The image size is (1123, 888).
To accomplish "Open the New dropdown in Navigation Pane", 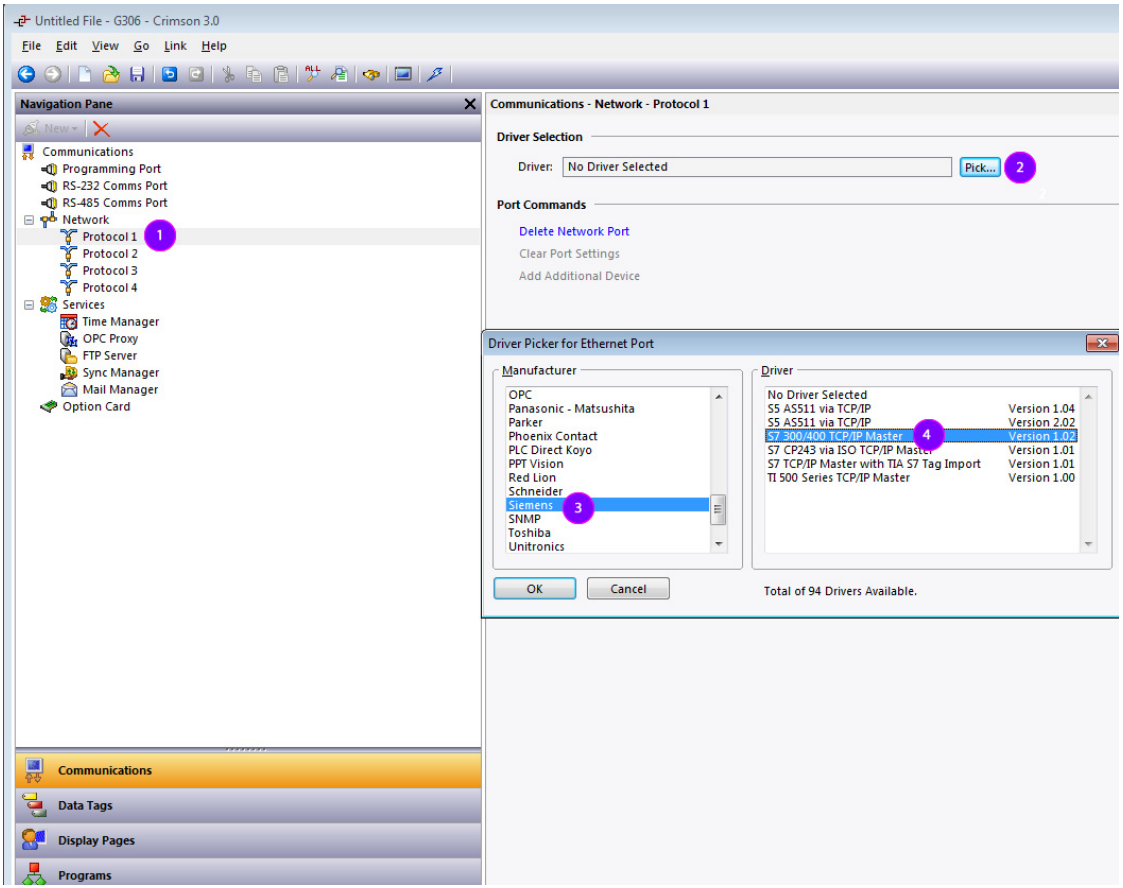I will (x=51, y=129).
